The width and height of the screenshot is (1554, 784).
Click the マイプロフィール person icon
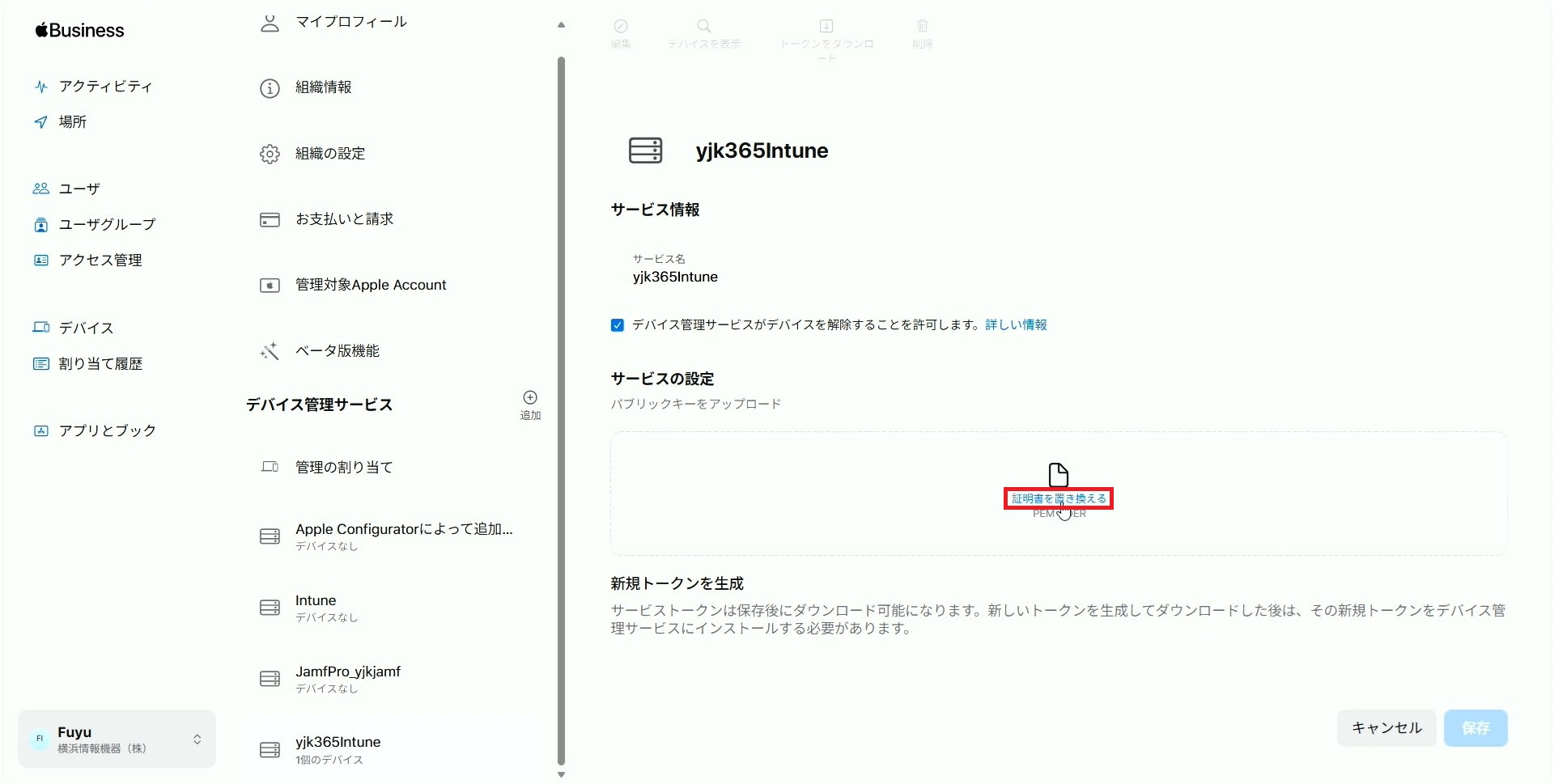pyautogui.click(x=270, y=23)
